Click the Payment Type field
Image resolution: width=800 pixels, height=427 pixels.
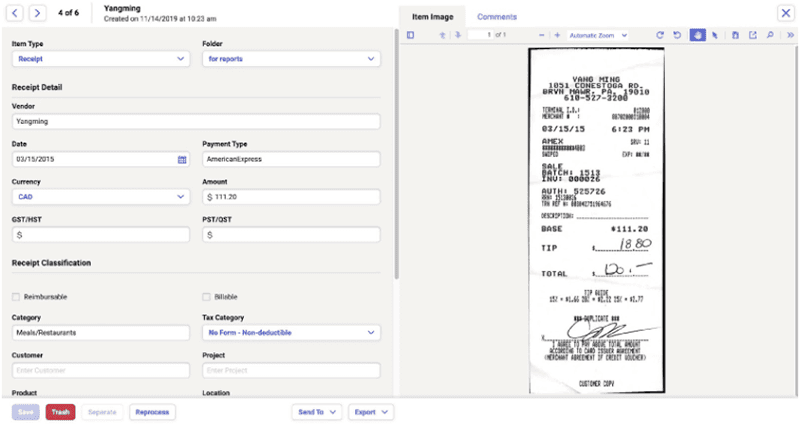(x=291, y=159)
